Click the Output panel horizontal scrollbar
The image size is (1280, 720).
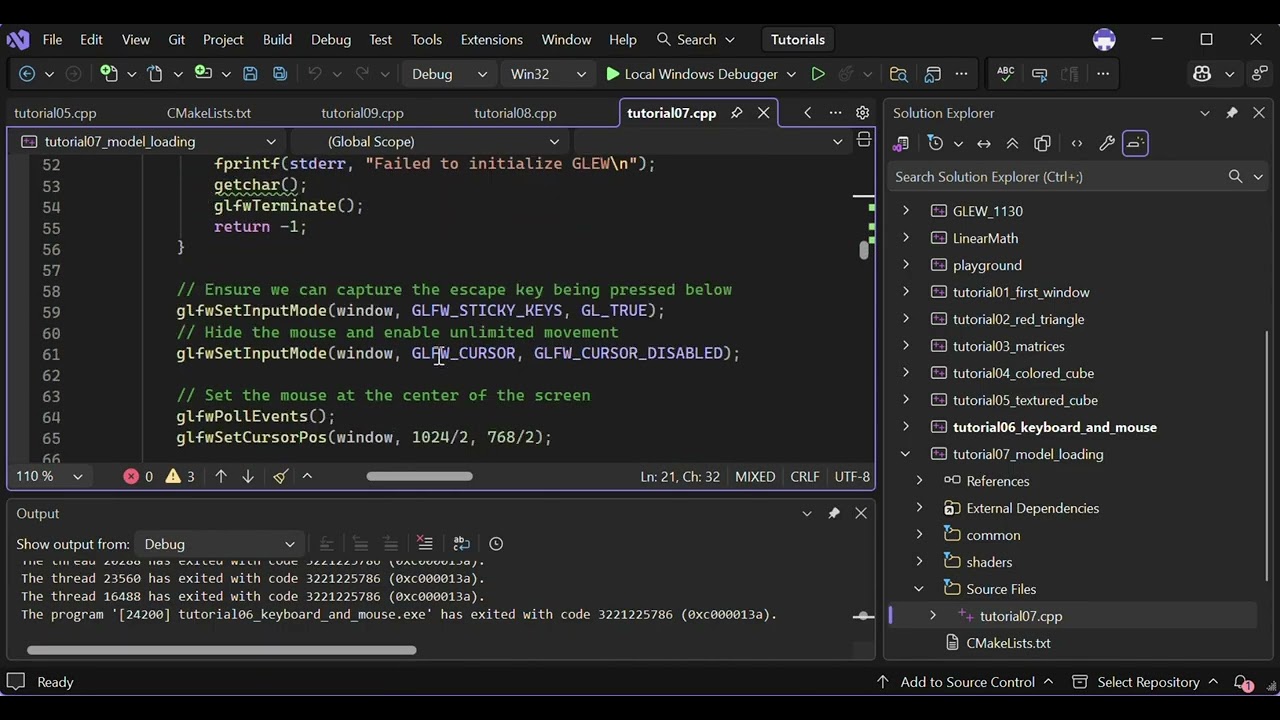pos(222,650)
